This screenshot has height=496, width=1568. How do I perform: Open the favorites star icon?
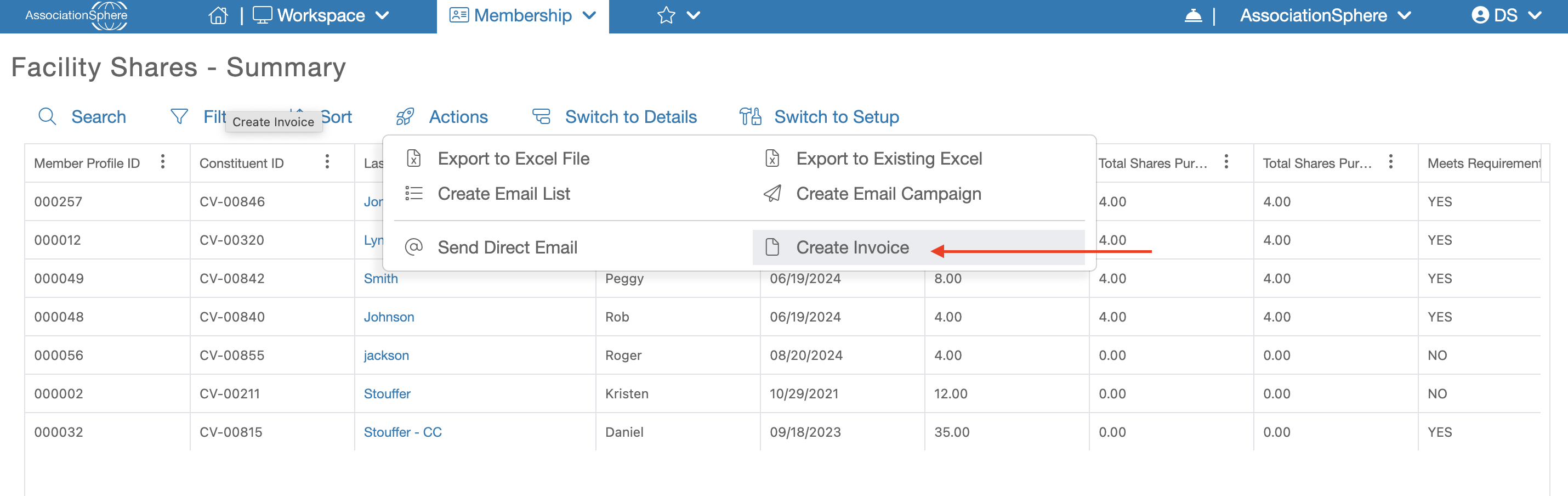pos(667,15)
